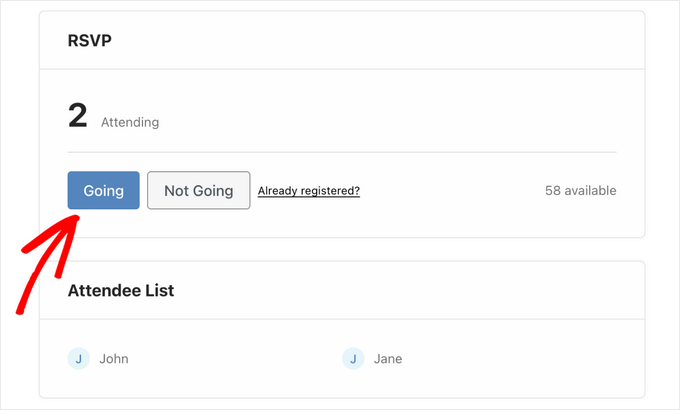Click the RSVP section heading
Image resolution: width=680 pixels, height=410 pixels.
tap(90, 41)
